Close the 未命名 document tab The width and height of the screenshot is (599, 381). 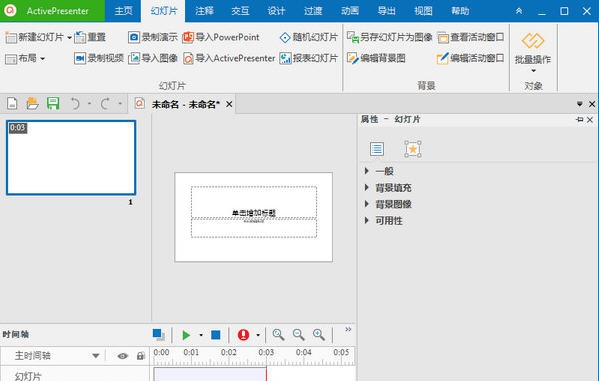coord(229,104)
